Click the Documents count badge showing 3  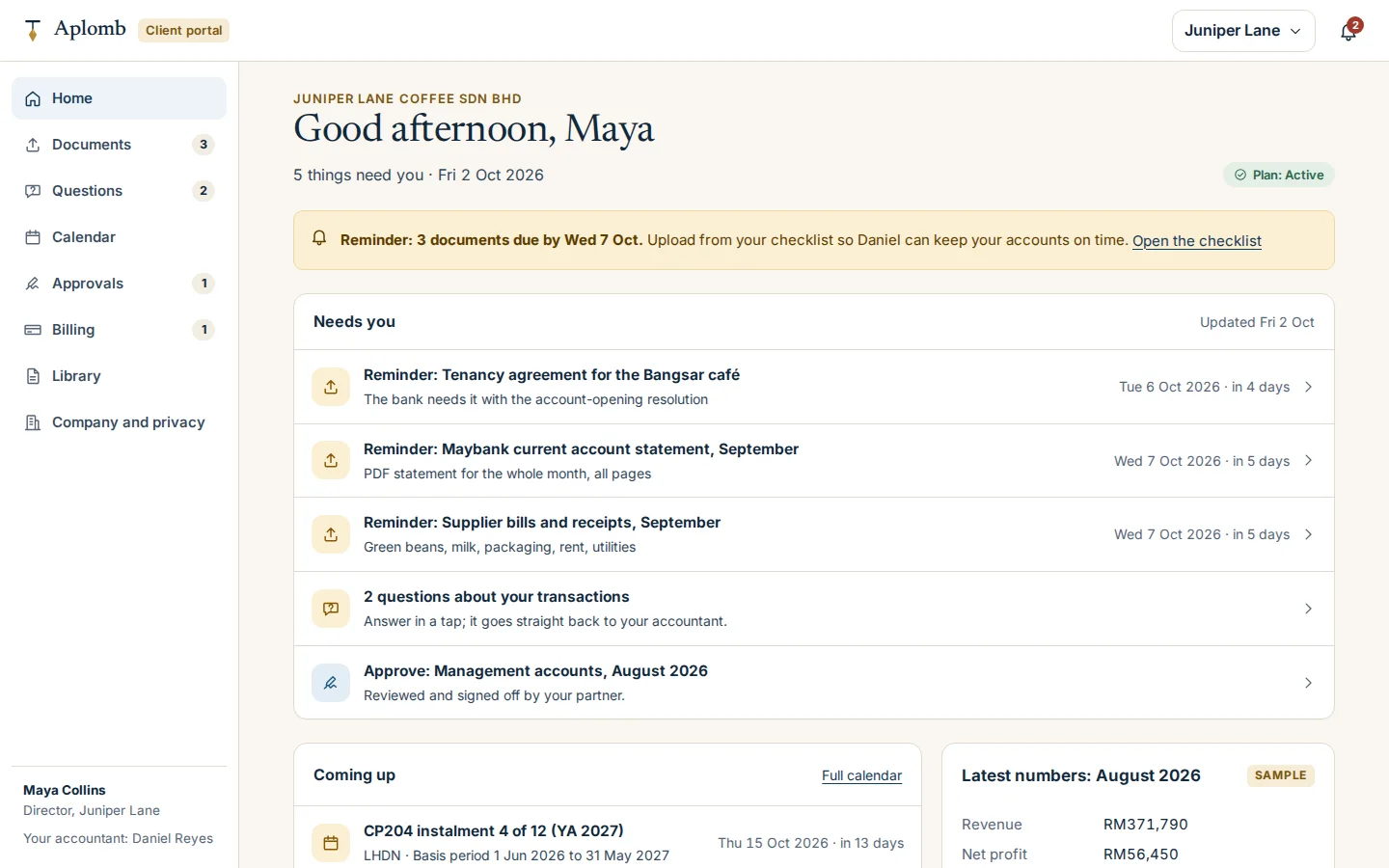204,145
